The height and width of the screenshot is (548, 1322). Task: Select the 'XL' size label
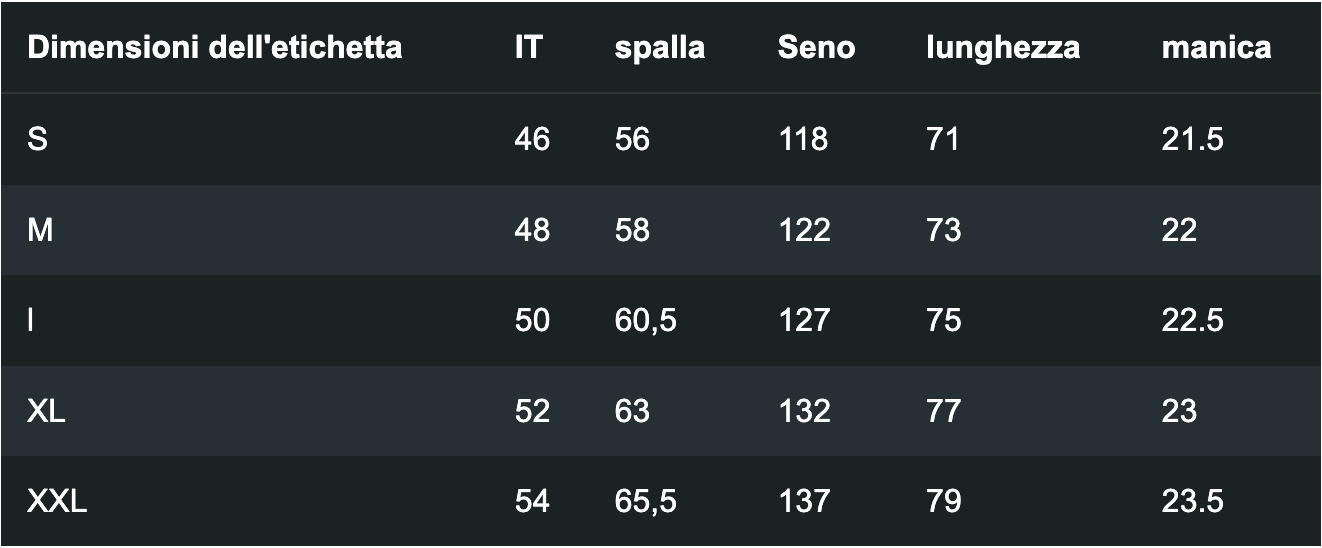pos(46,411)
